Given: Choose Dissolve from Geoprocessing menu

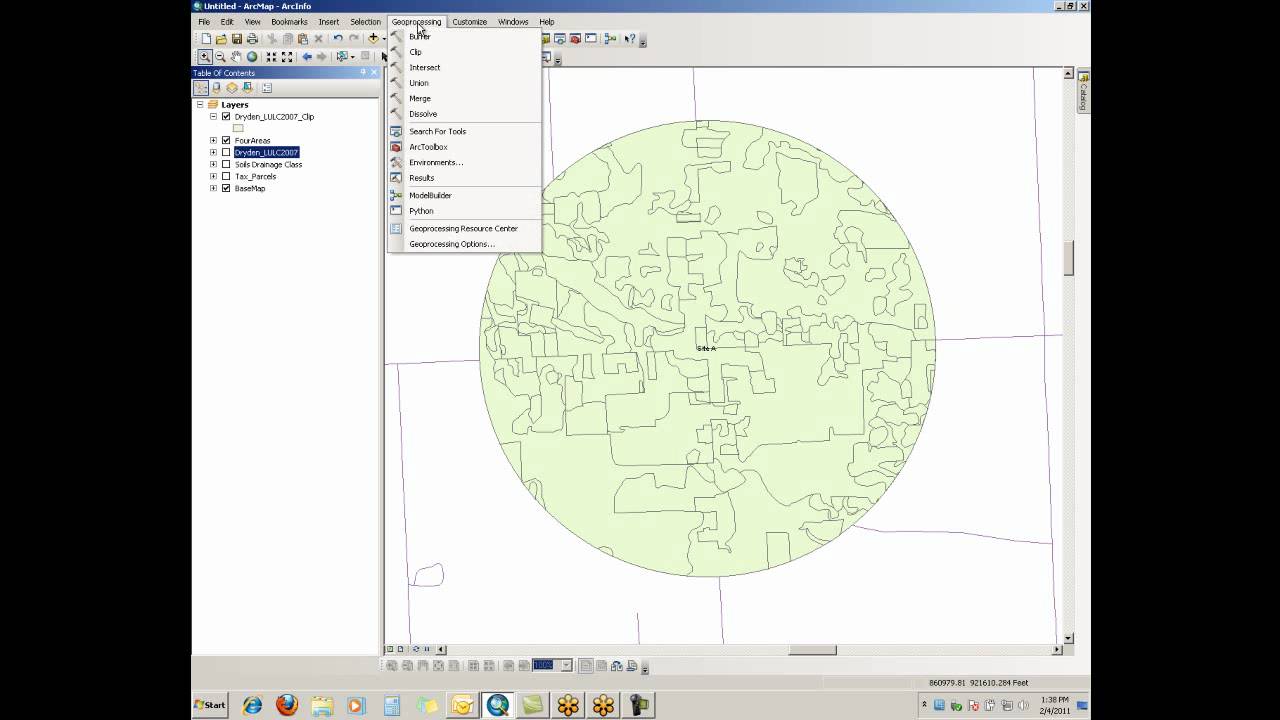Looking at the screenshot, I should (465, 114).
